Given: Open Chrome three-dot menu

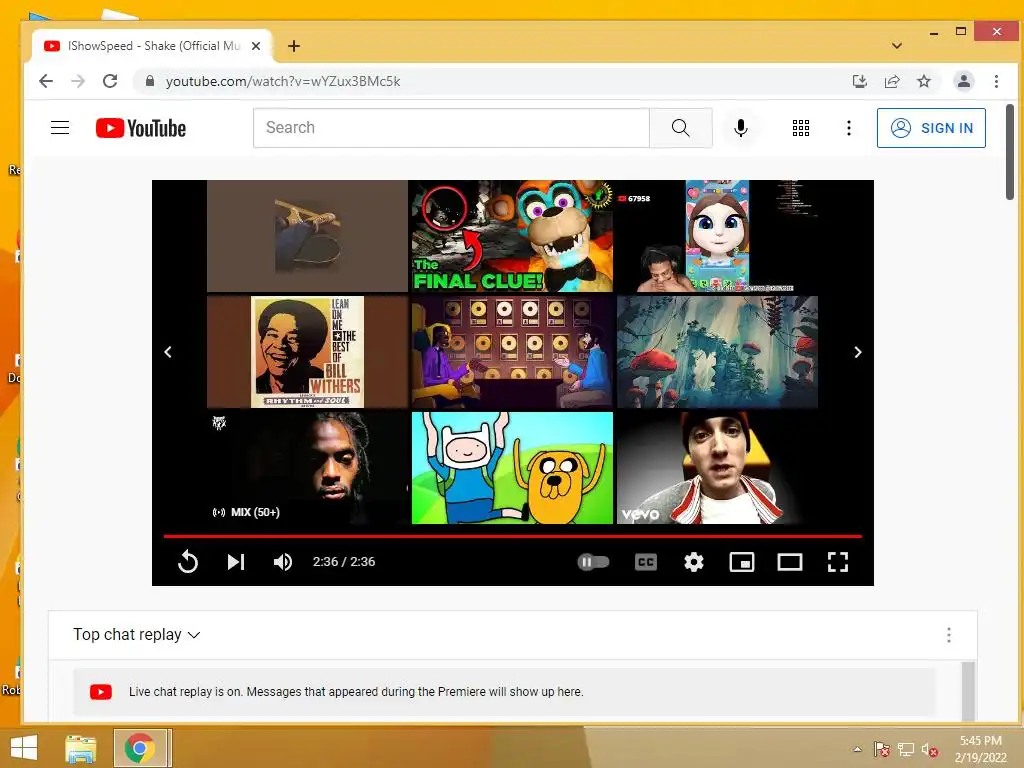Looking at the screenshot, I should click(996, 81).
